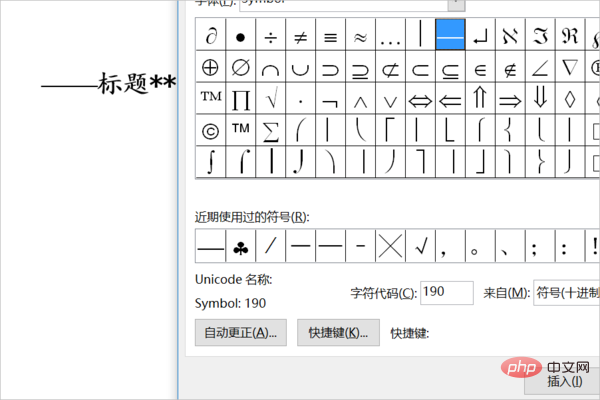Click the 自动更正(A)... button
This screenshot has height=400, width=600.
pyautogui.click(x=241, y=332)
